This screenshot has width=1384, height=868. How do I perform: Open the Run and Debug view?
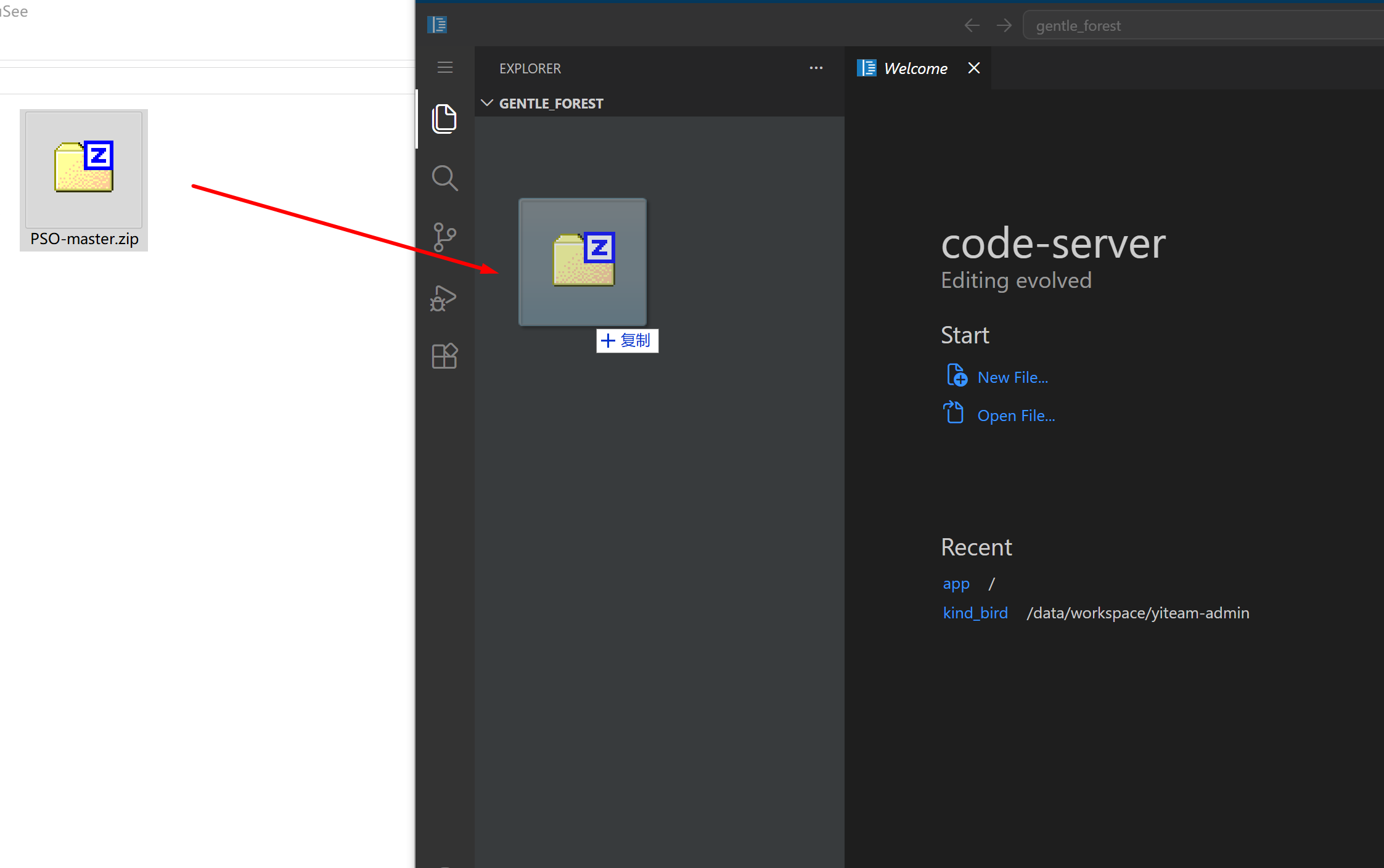(x=443, y=298)
